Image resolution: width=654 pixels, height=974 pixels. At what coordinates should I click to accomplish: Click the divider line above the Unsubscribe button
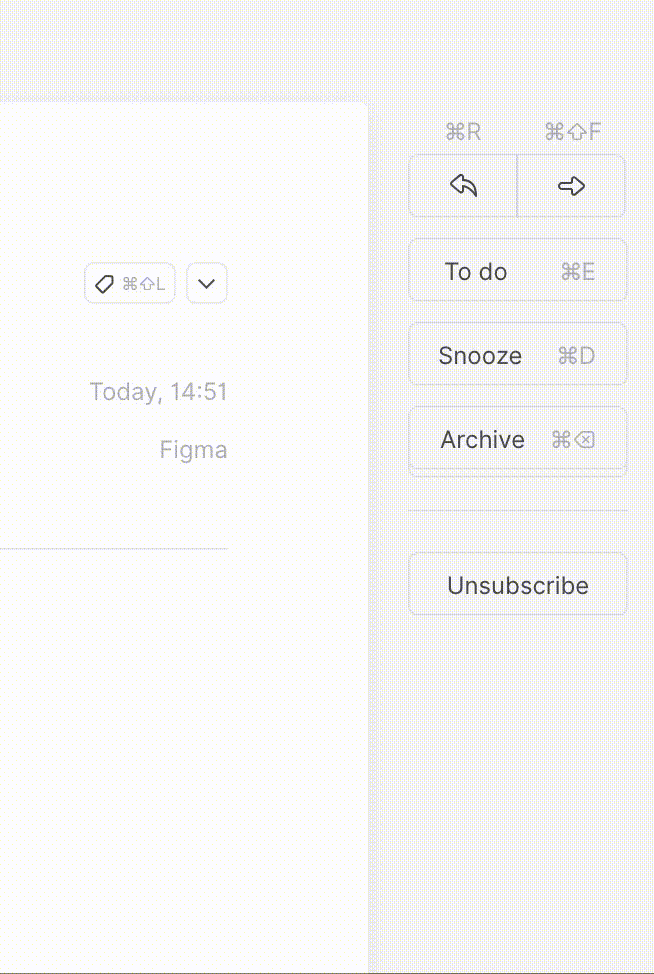518,509
